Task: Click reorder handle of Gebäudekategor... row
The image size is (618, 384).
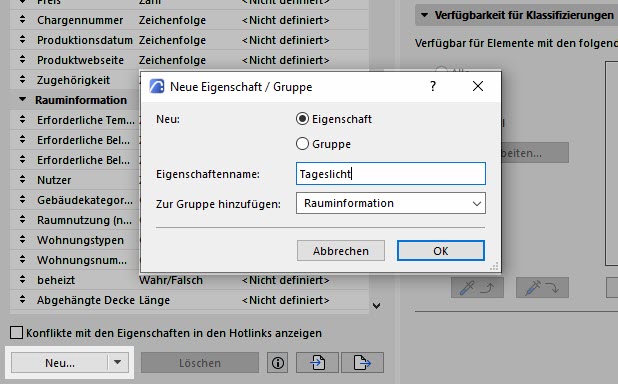Action: [x=22, y=199]
